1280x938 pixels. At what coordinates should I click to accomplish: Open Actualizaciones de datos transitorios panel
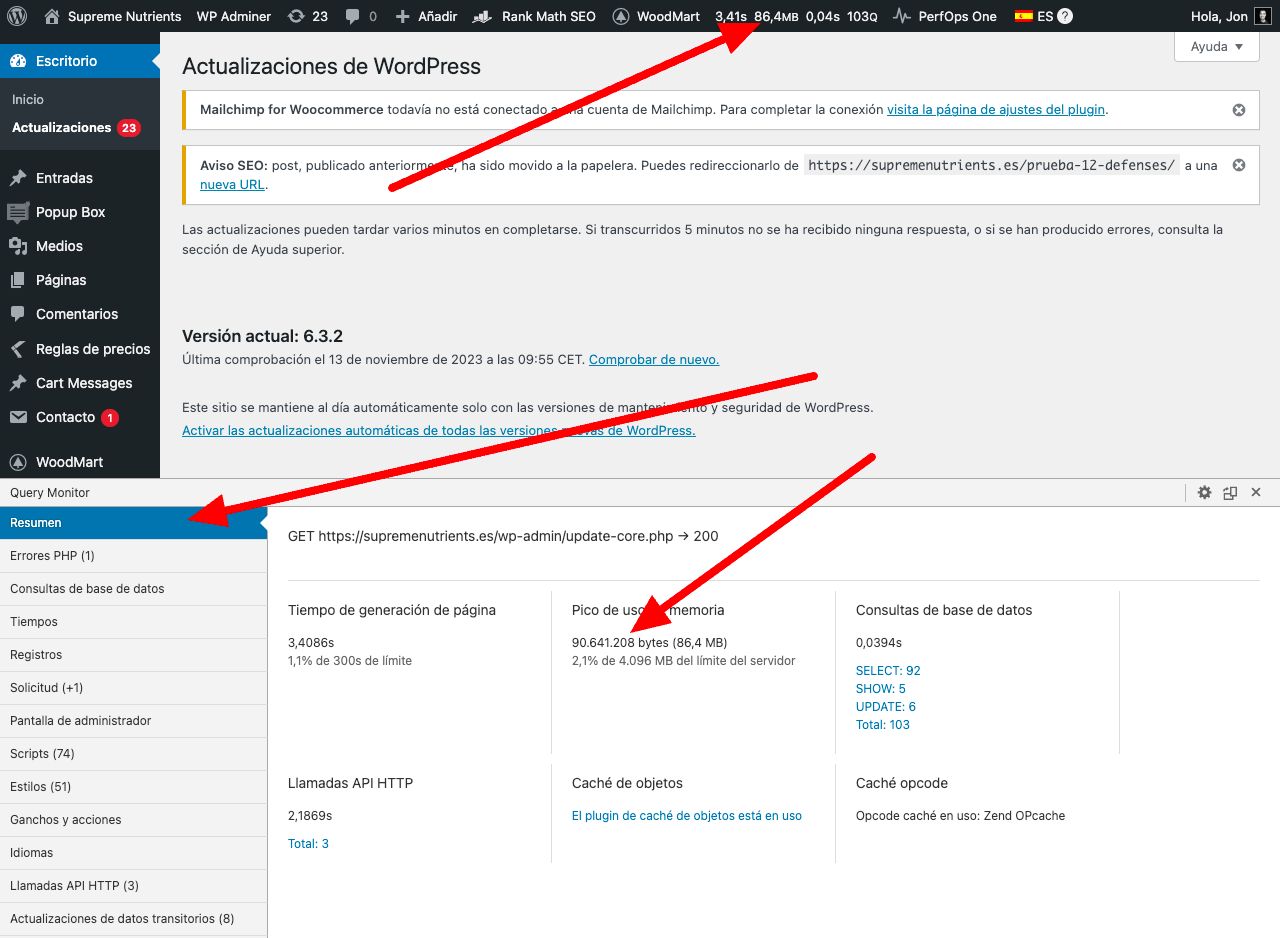134,919
